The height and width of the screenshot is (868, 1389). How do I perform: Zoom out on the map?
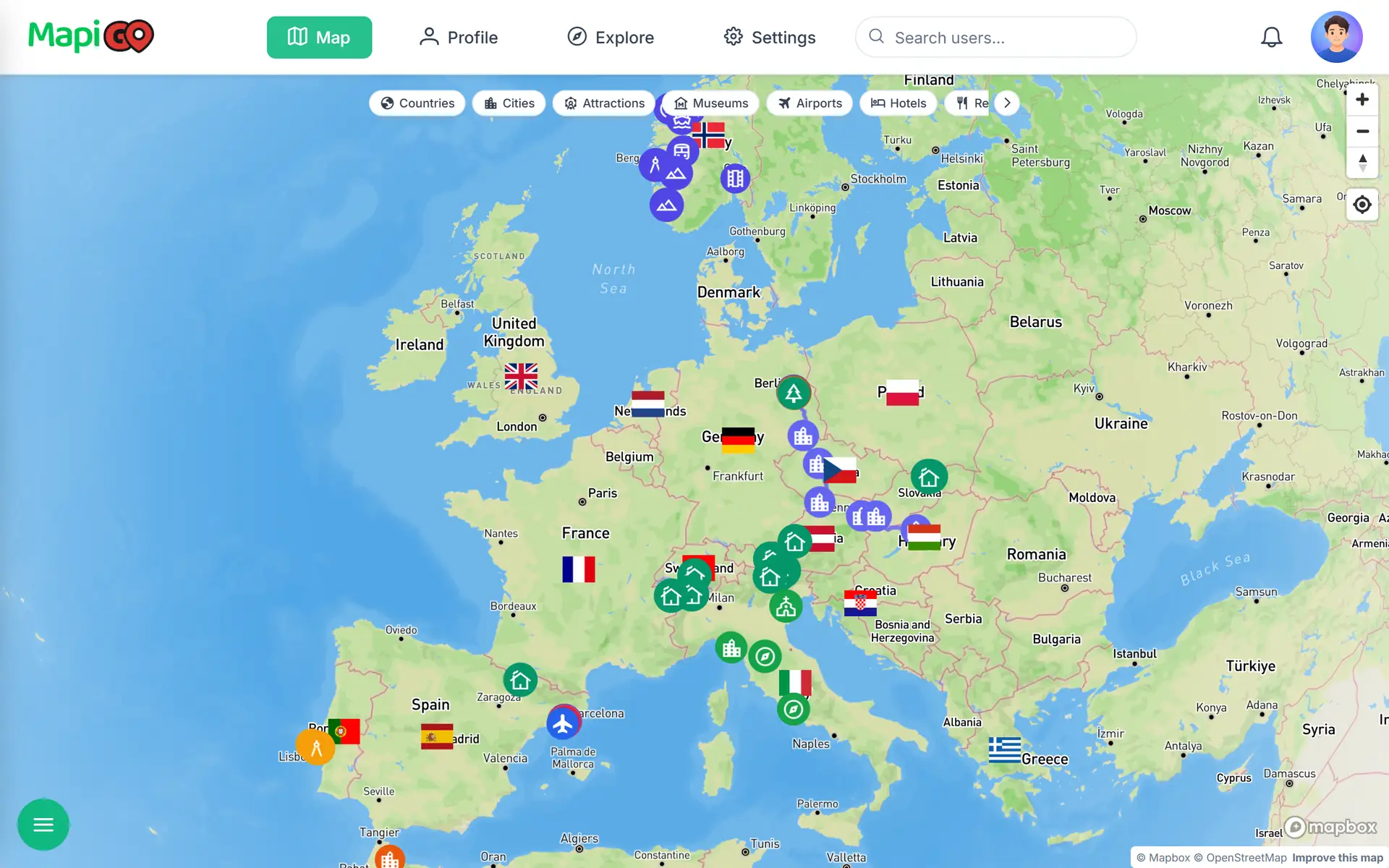[x=1362, y=131]
